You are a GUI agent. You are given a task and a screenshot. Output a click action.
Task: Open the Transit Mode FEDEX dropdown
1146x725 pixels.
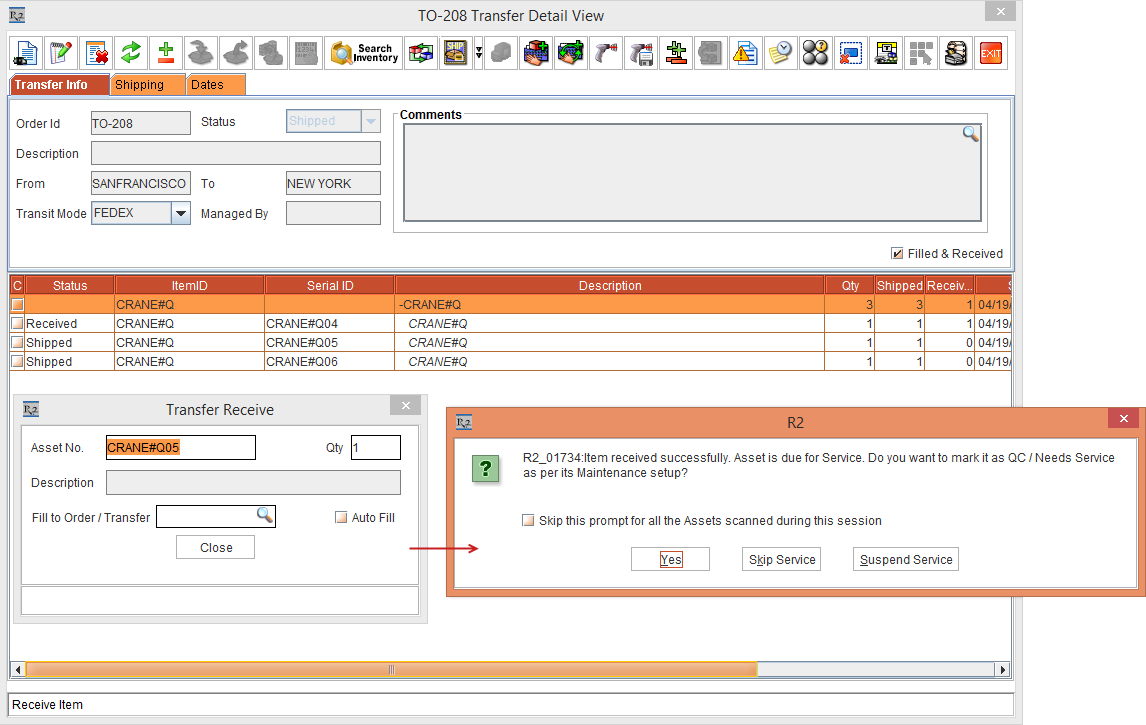coord(180,213)
